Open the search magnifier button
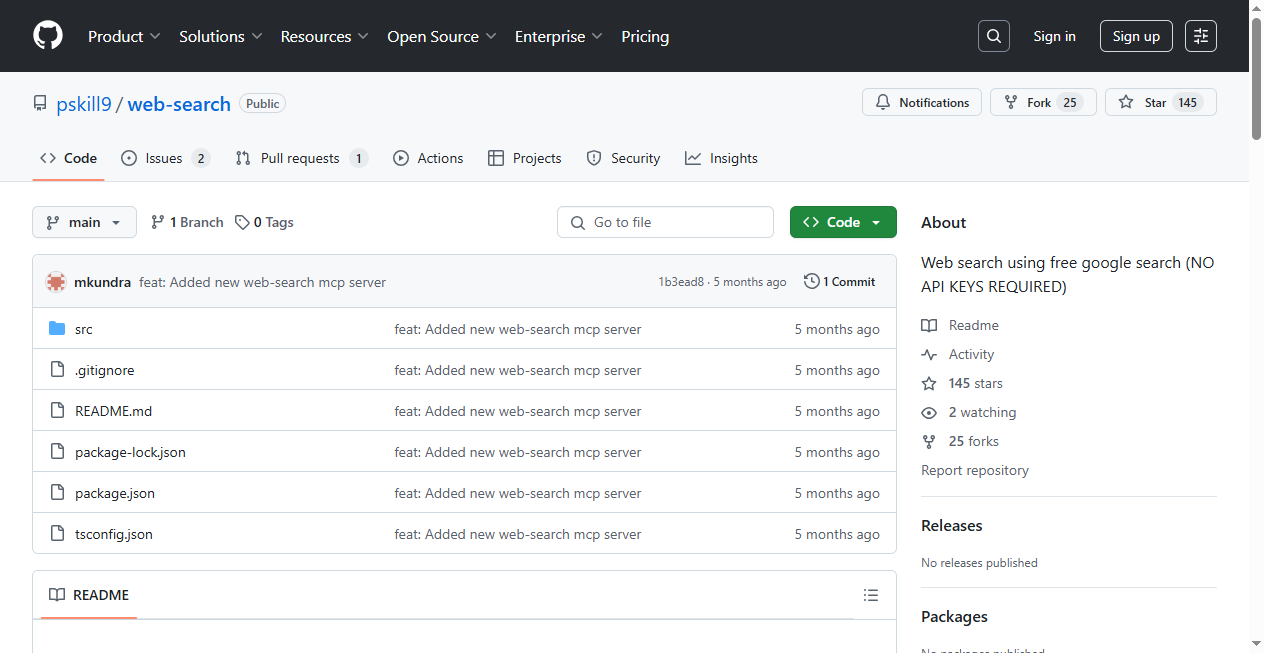 994,36
